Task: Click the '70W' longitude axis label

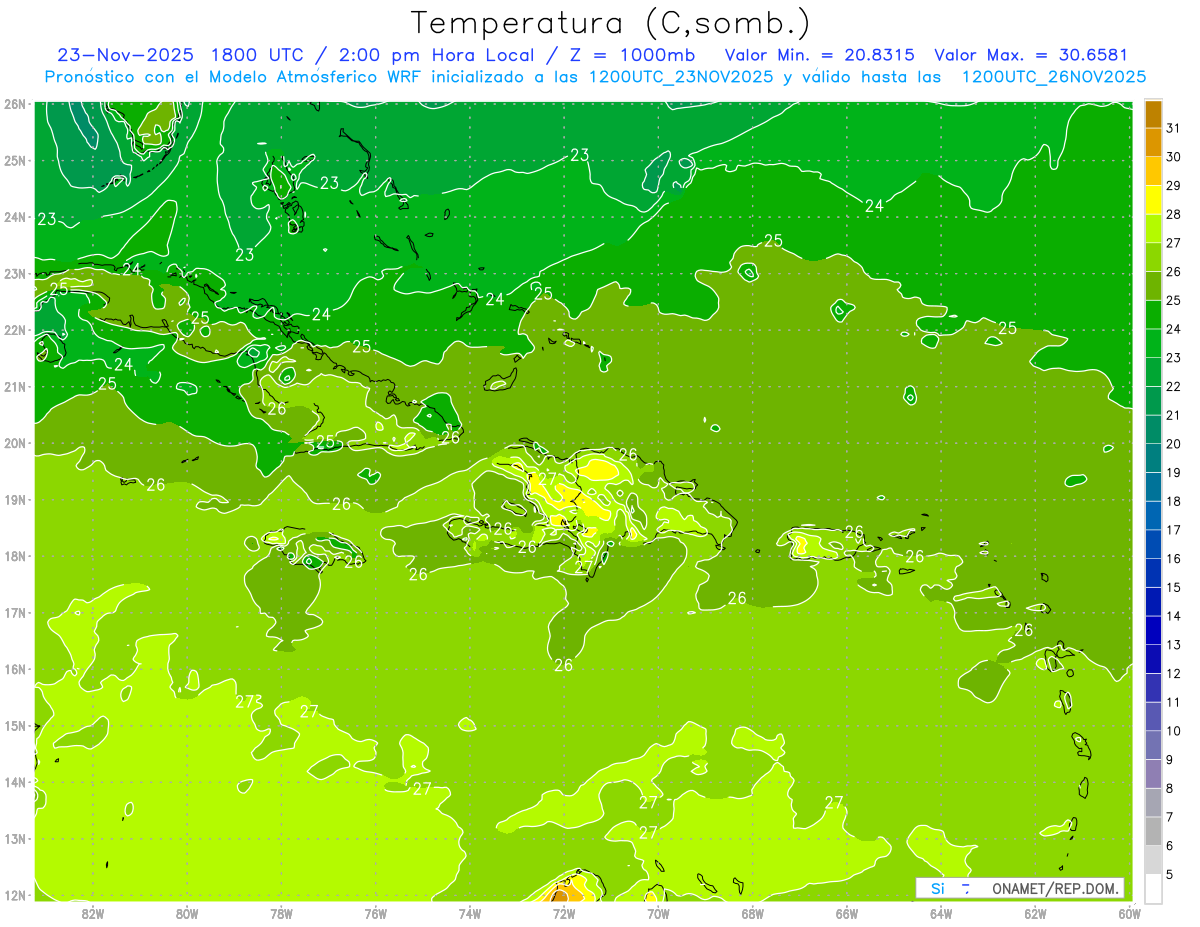Action: pyautogui.click(x=658, y=913)
